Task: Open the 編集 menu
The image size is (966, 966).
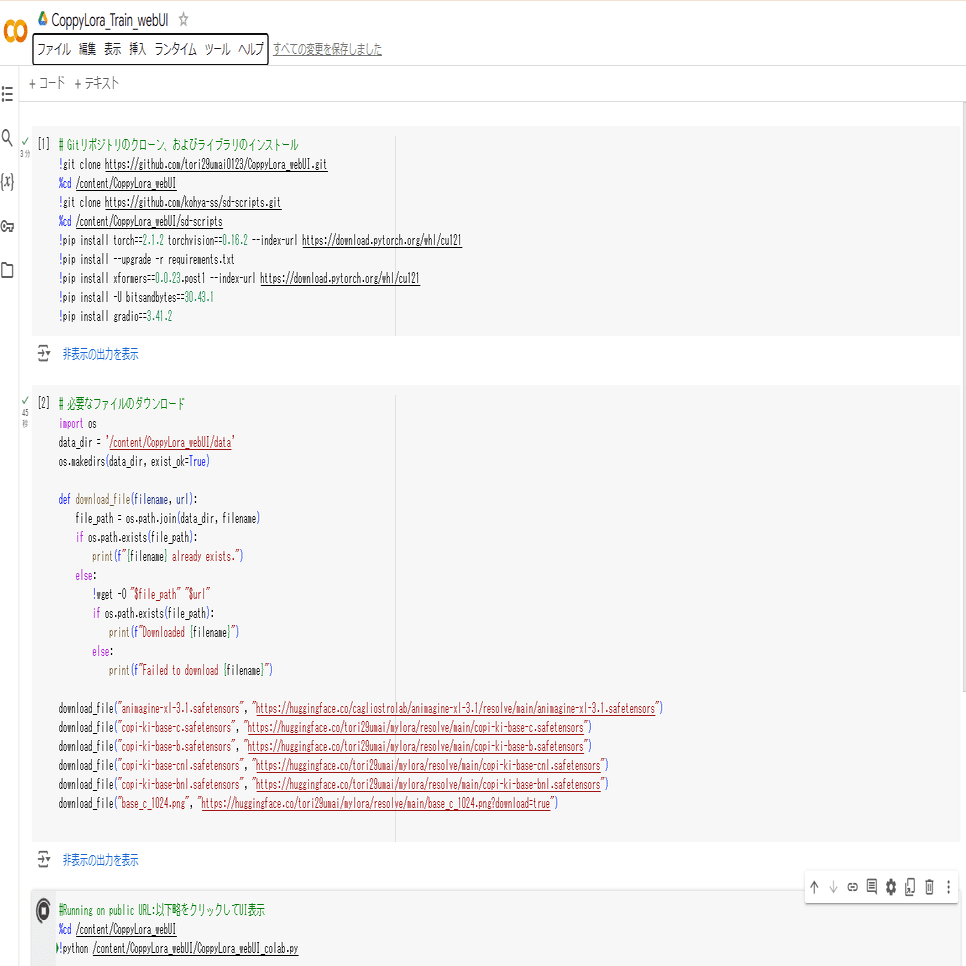Action: 87,49
